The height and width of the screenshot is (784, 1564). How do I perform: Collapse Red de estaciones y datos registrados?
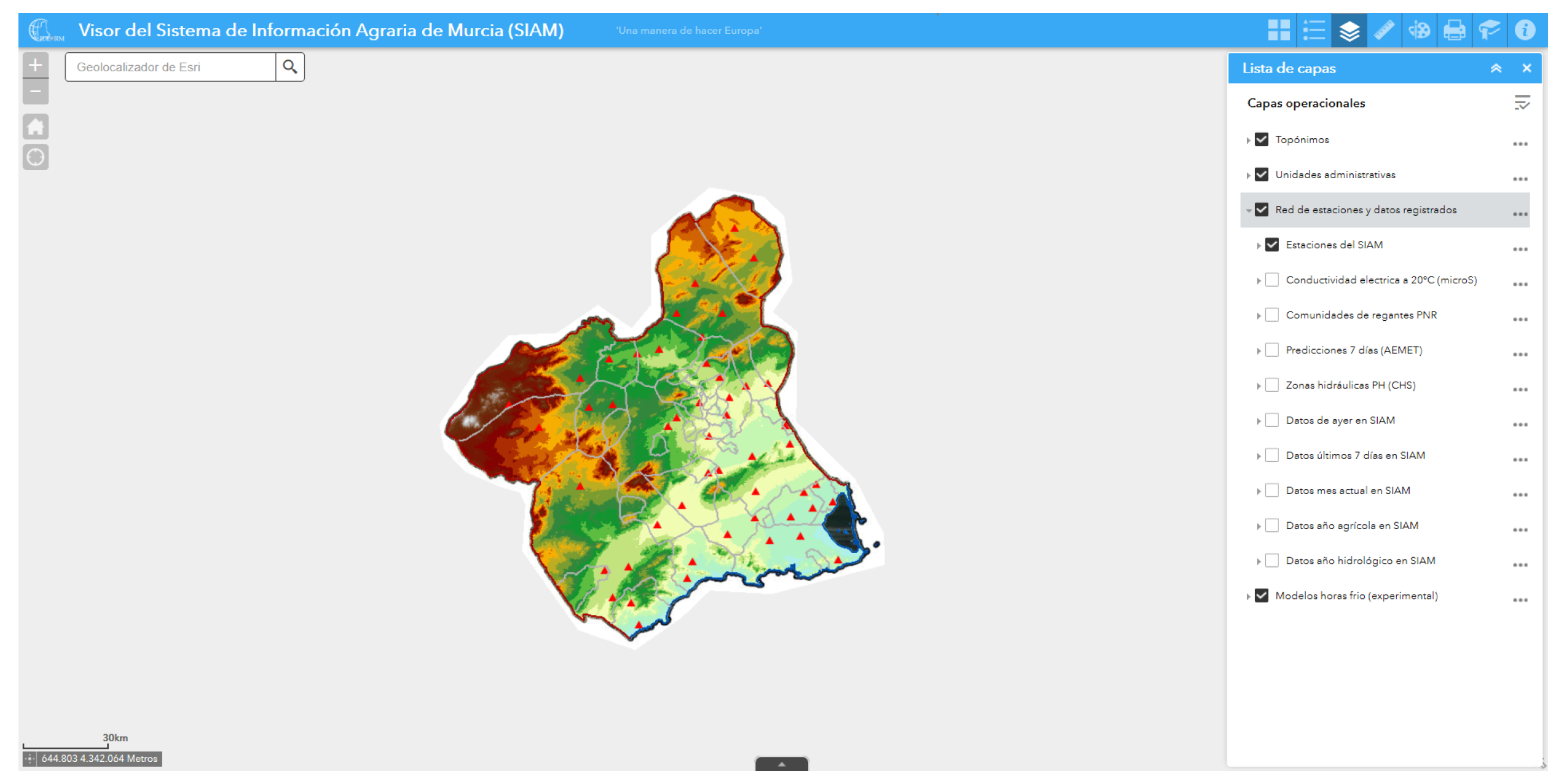(1249, 211)
